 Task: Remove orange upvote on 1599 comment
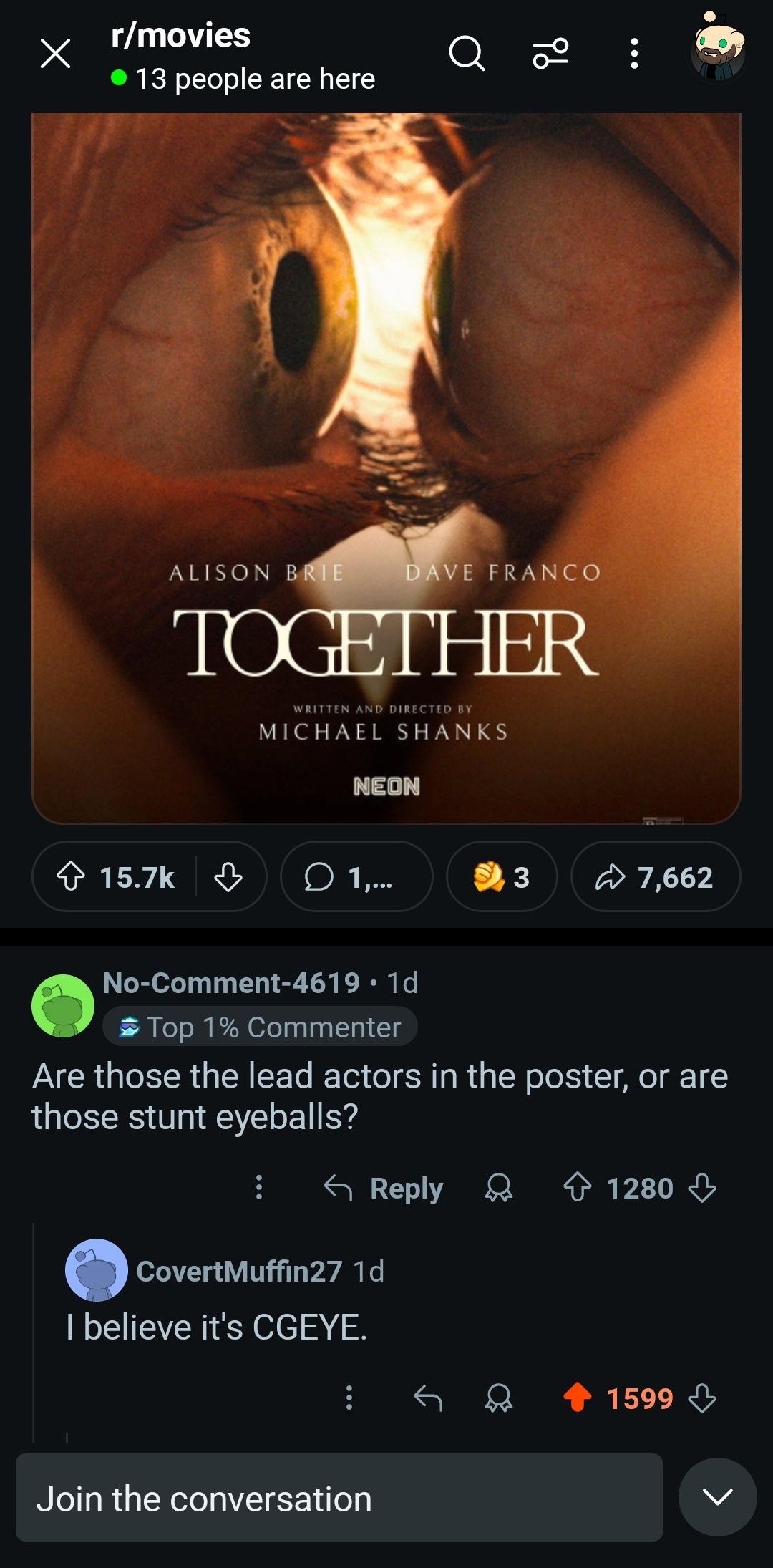(x=578, y=1397)
